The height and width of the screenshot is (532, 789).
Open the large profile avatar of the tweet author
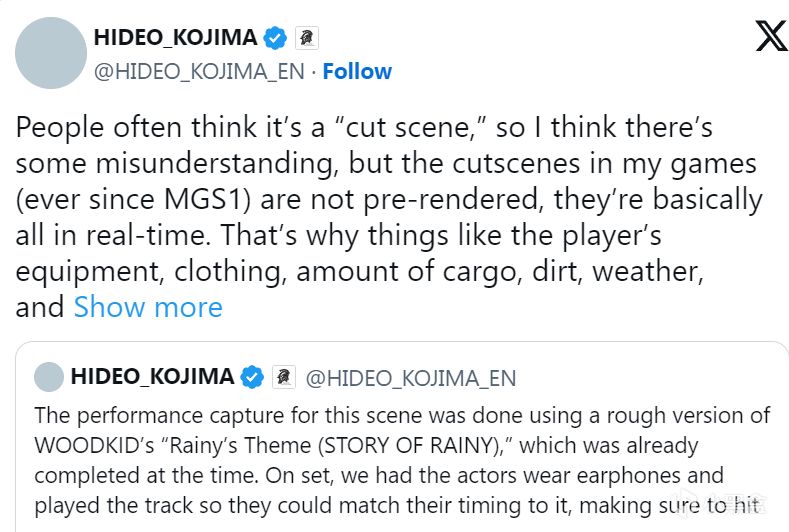(51, 53)
